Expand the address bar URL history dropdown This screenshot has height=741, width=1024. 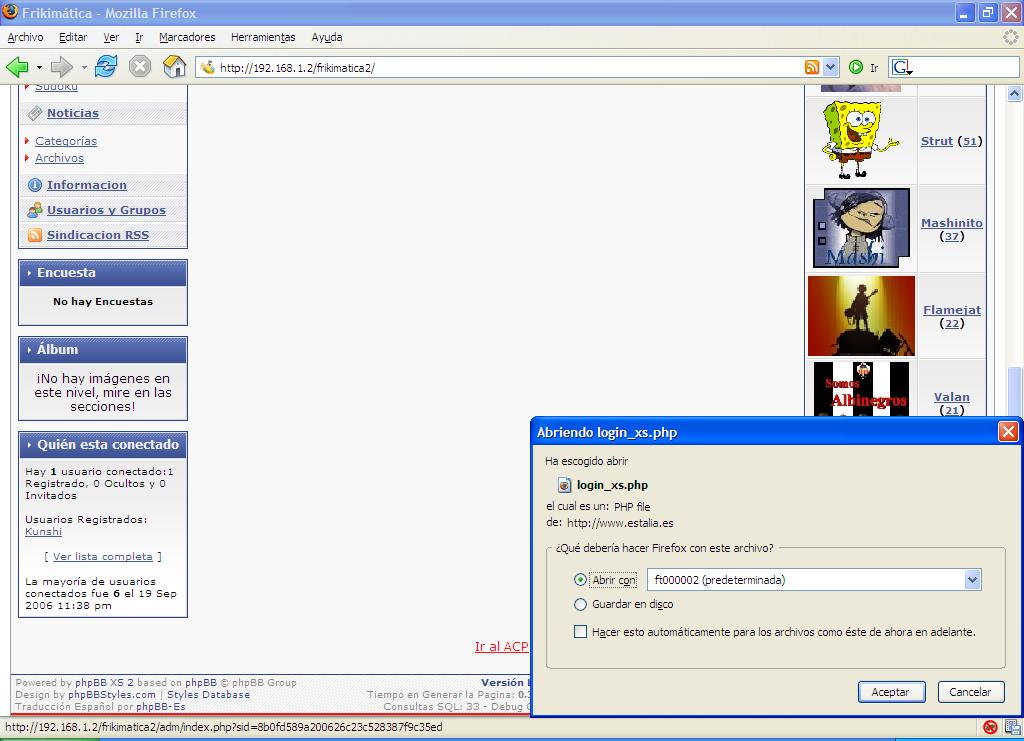pyautogui.click(x=830, y=67)
